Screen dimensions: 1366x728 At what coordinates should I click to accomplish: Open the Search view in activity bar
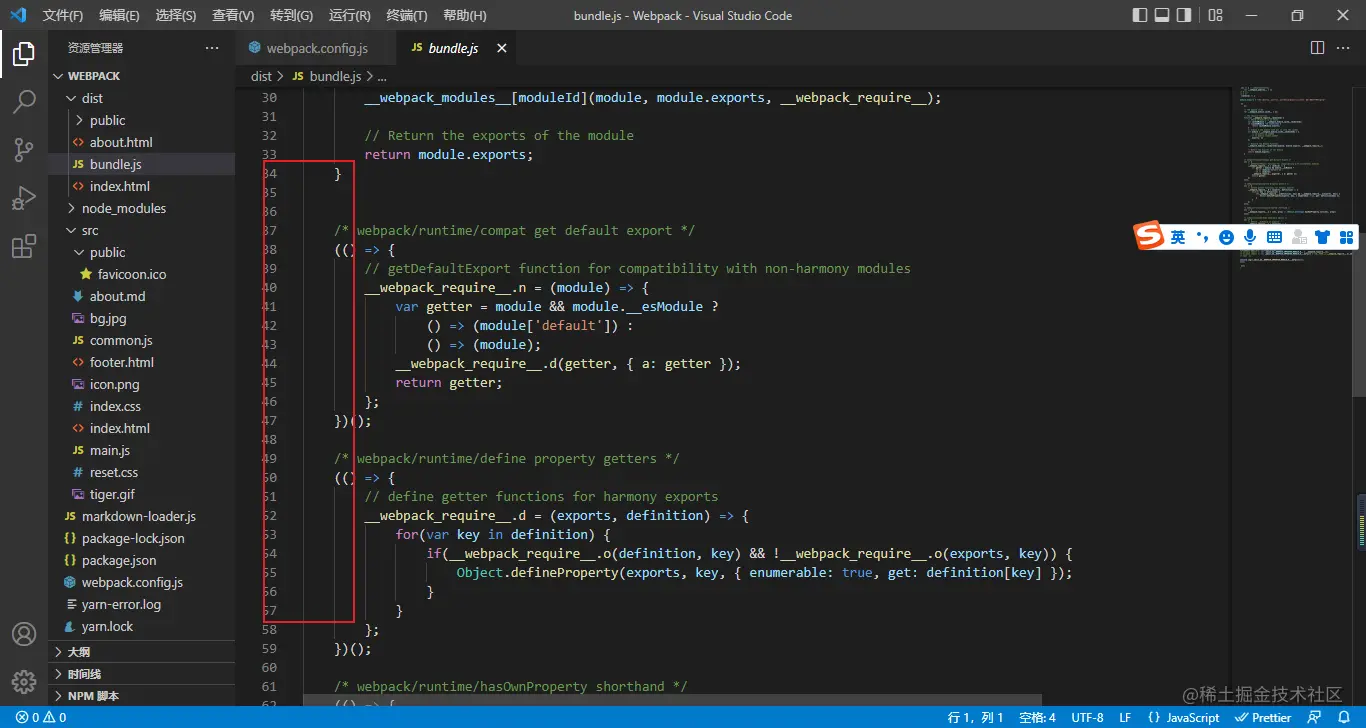point(24,101)
